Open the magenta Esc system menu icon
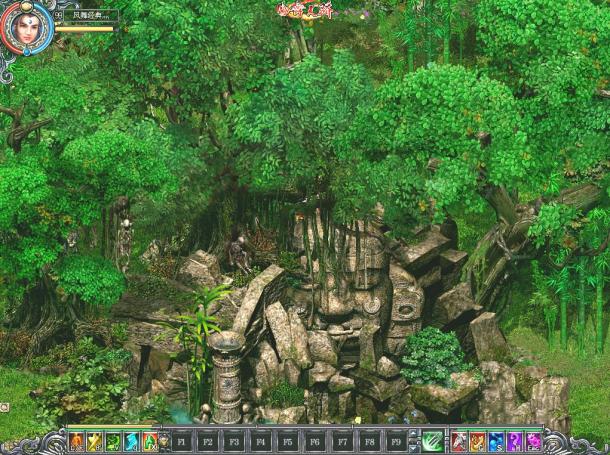 pyautogui.click(x=533, y=442)
